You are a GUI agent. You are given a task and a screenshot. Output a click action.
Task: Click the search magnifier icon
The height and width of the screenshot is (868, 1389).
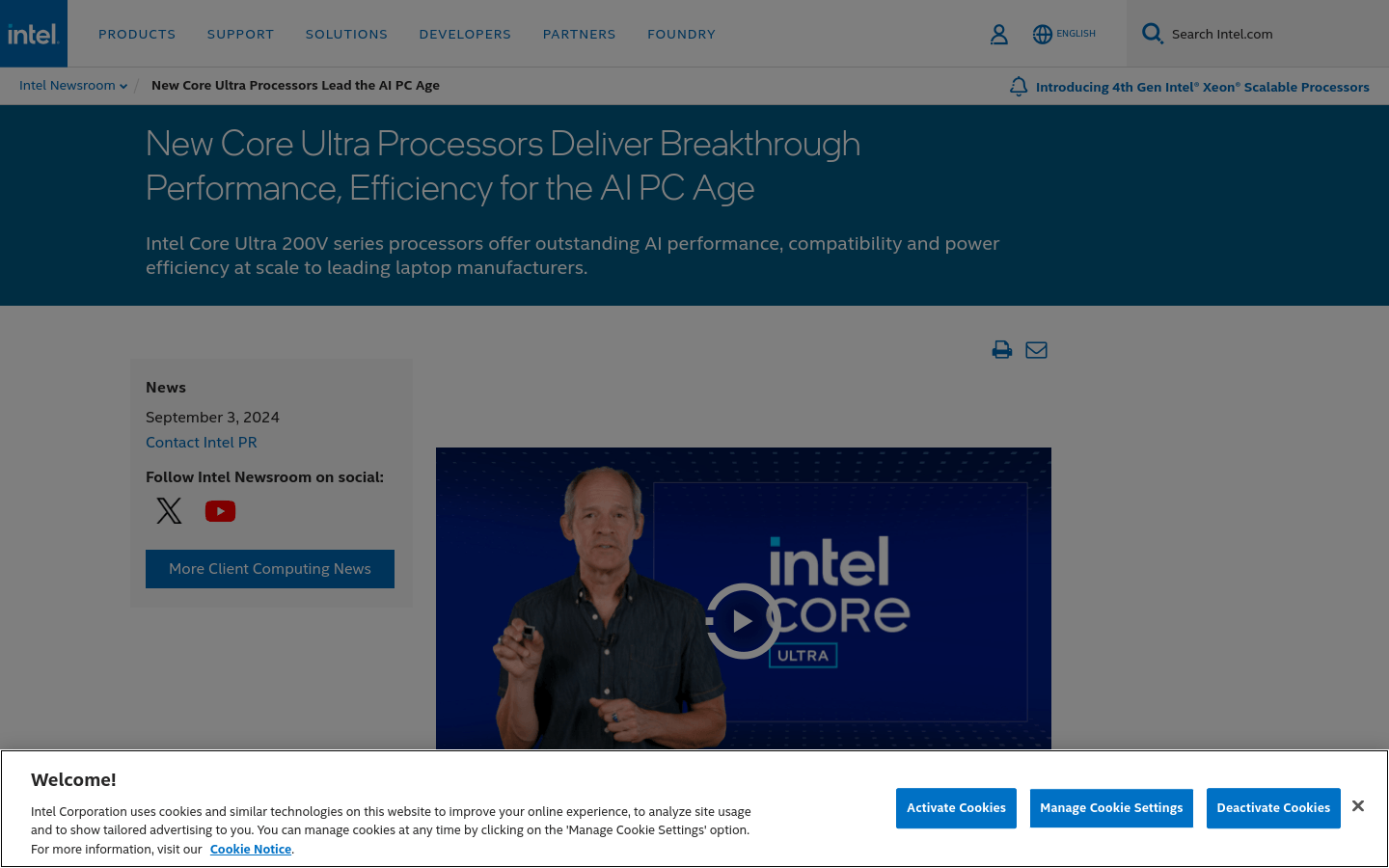[1152, 33]
